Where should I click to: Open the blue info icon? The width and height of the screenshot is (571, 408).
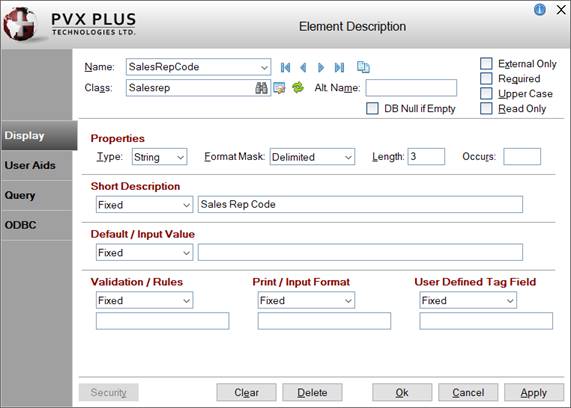(x=540, y=9)
